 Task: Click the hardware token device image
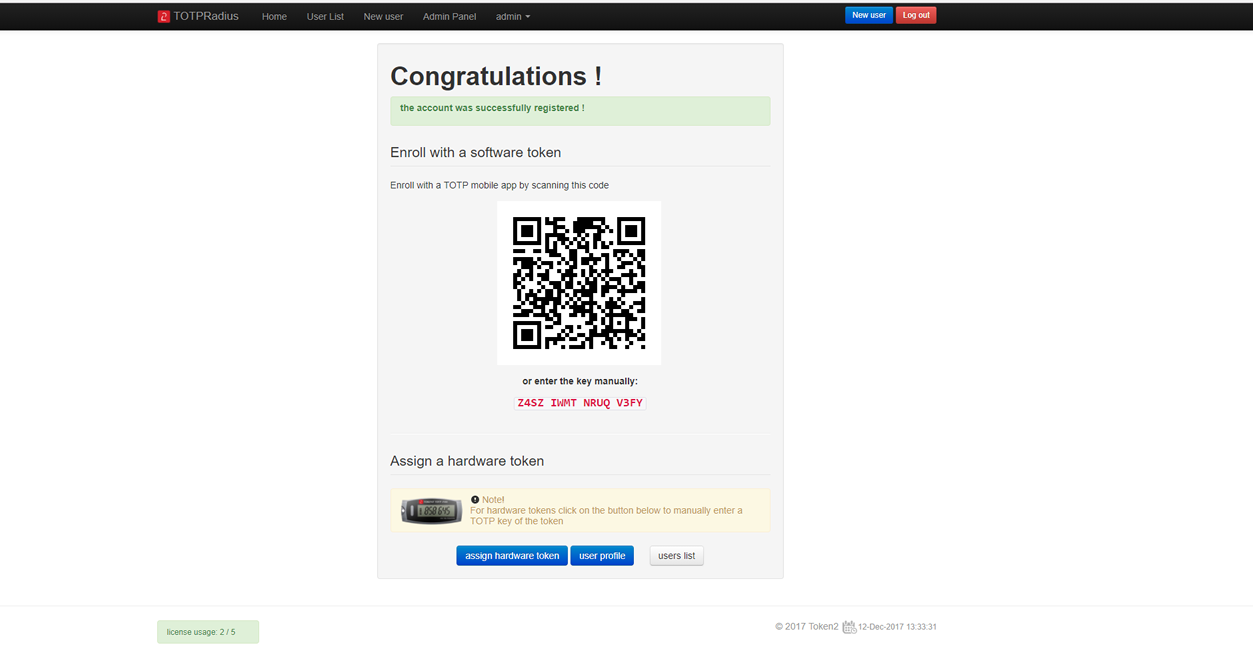click(x=430, y=510)
